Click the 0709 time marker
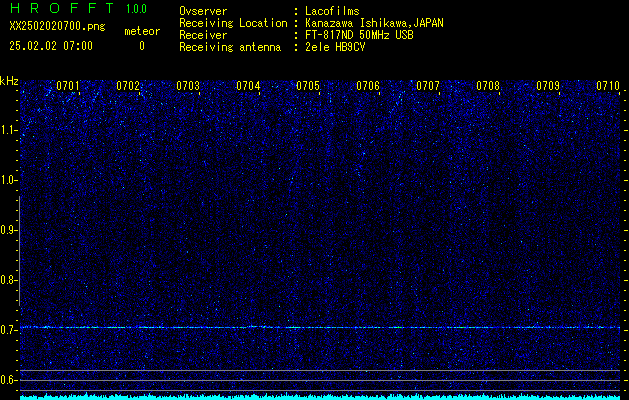629x400 pixels. point(548,86)
